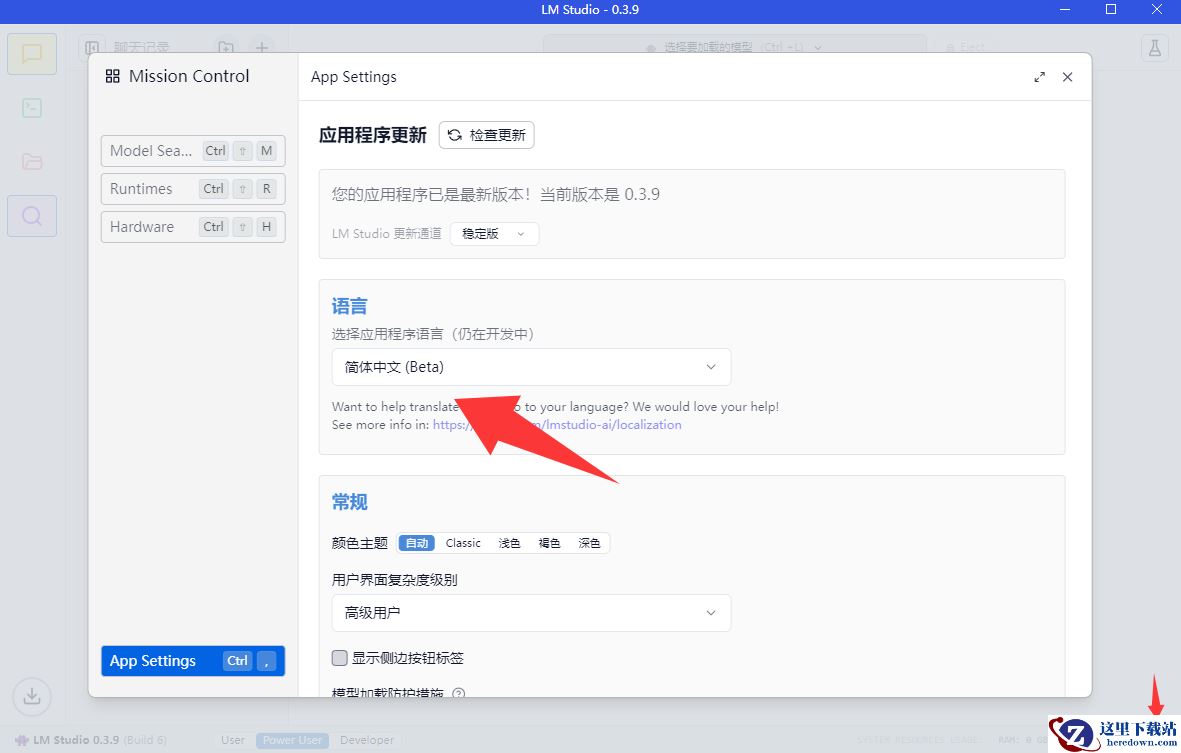Viewport: 1181px width, 753px height.
Task: Maximize the LM Studio window
Action: click(1111, 10)
